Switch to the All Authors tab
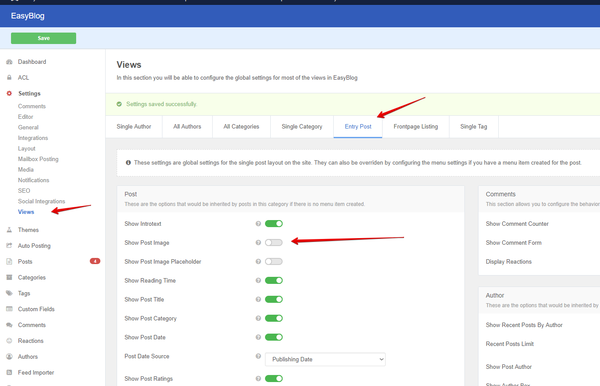 coord(187,127)
